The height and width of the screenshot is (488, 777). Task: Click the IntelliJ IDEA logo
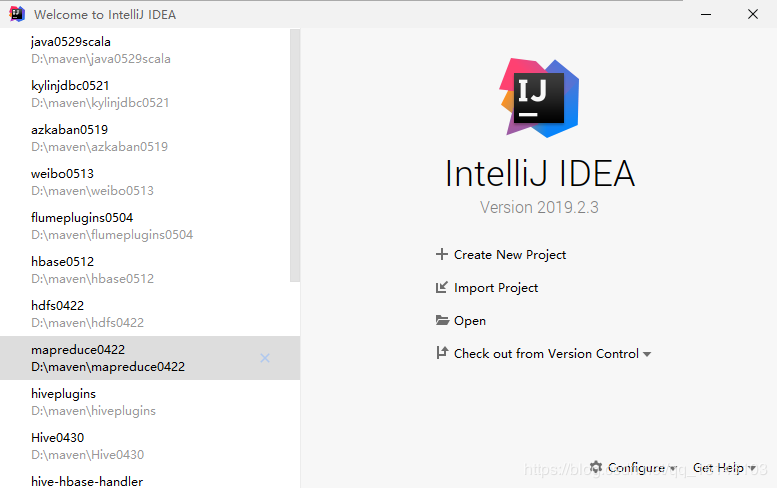click(540, 97)
